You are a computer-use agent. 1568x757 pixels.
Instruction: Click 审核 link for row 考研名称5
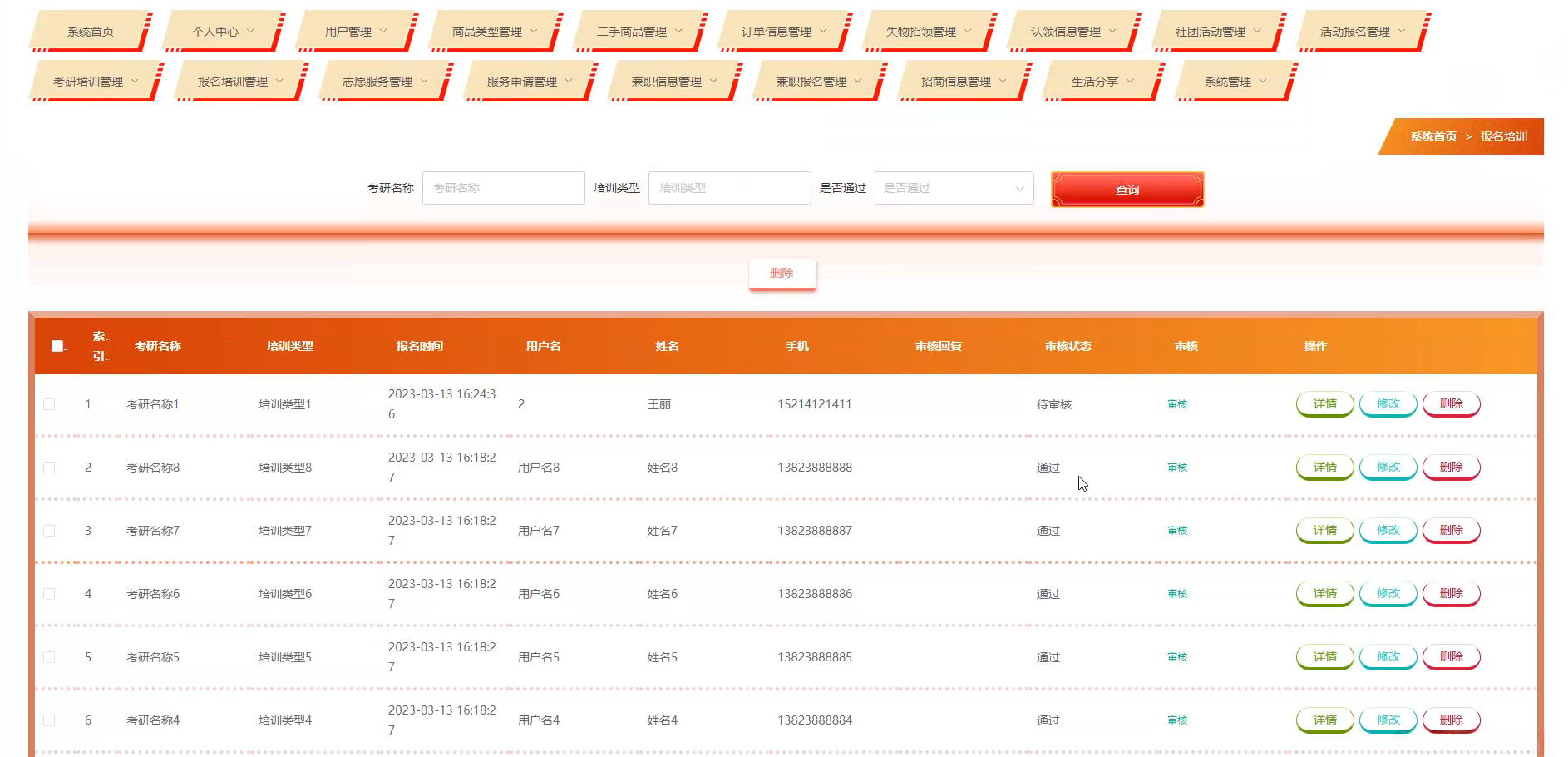[x=1177, y=657]
